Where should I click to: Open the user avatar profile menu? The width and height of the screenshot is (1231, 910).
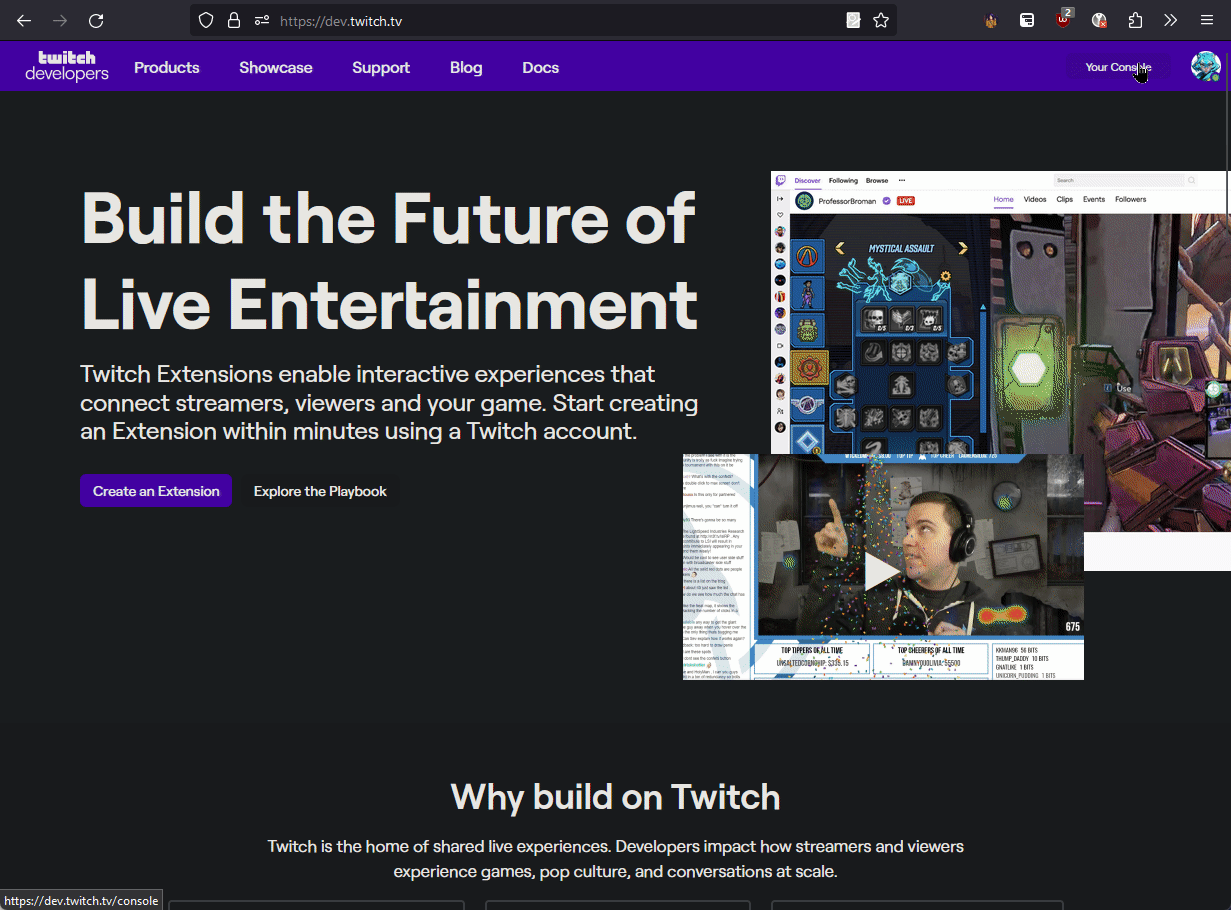(x=1206, y=67)
